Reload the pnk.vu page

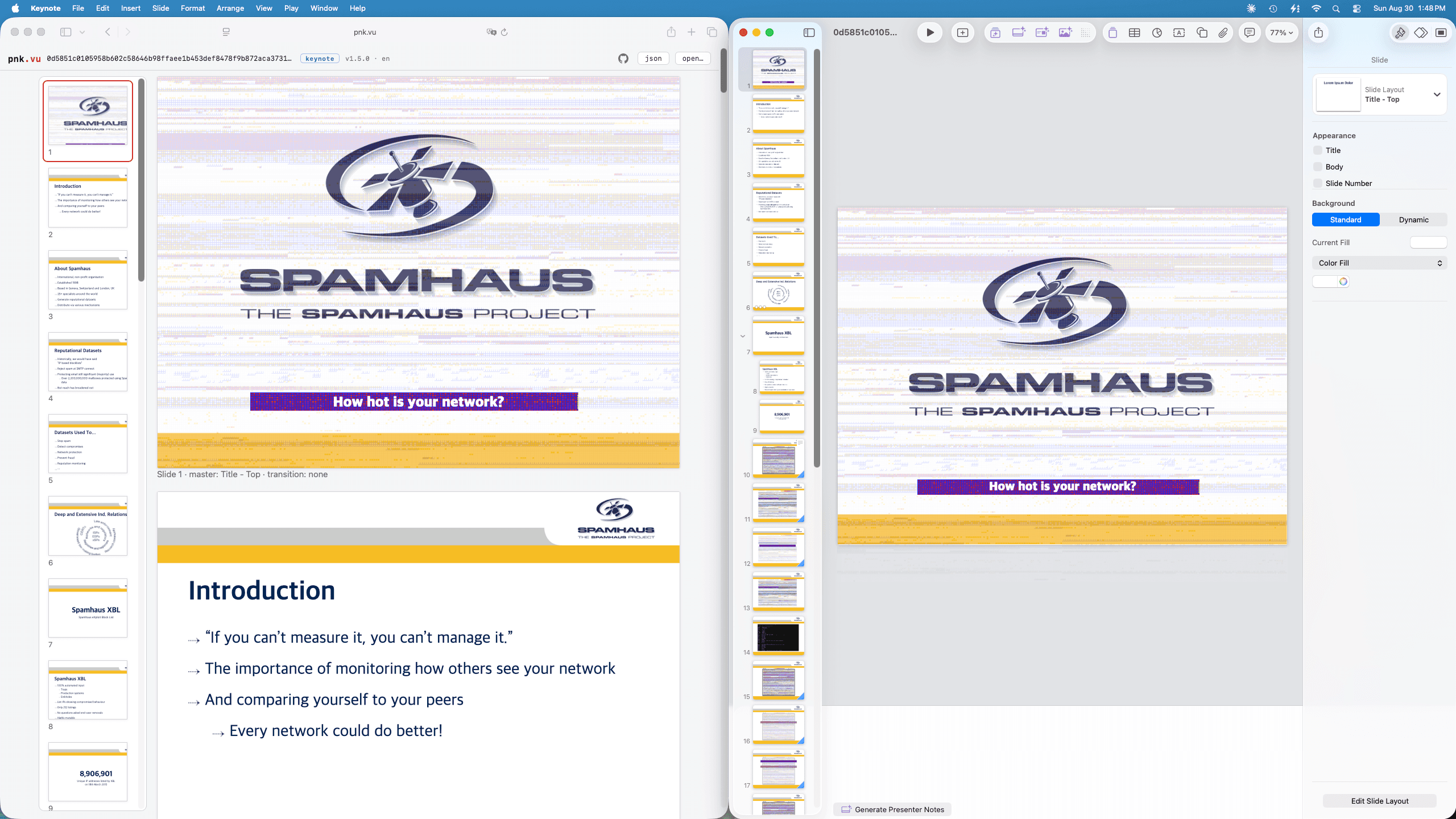click(x=504, y=32)
